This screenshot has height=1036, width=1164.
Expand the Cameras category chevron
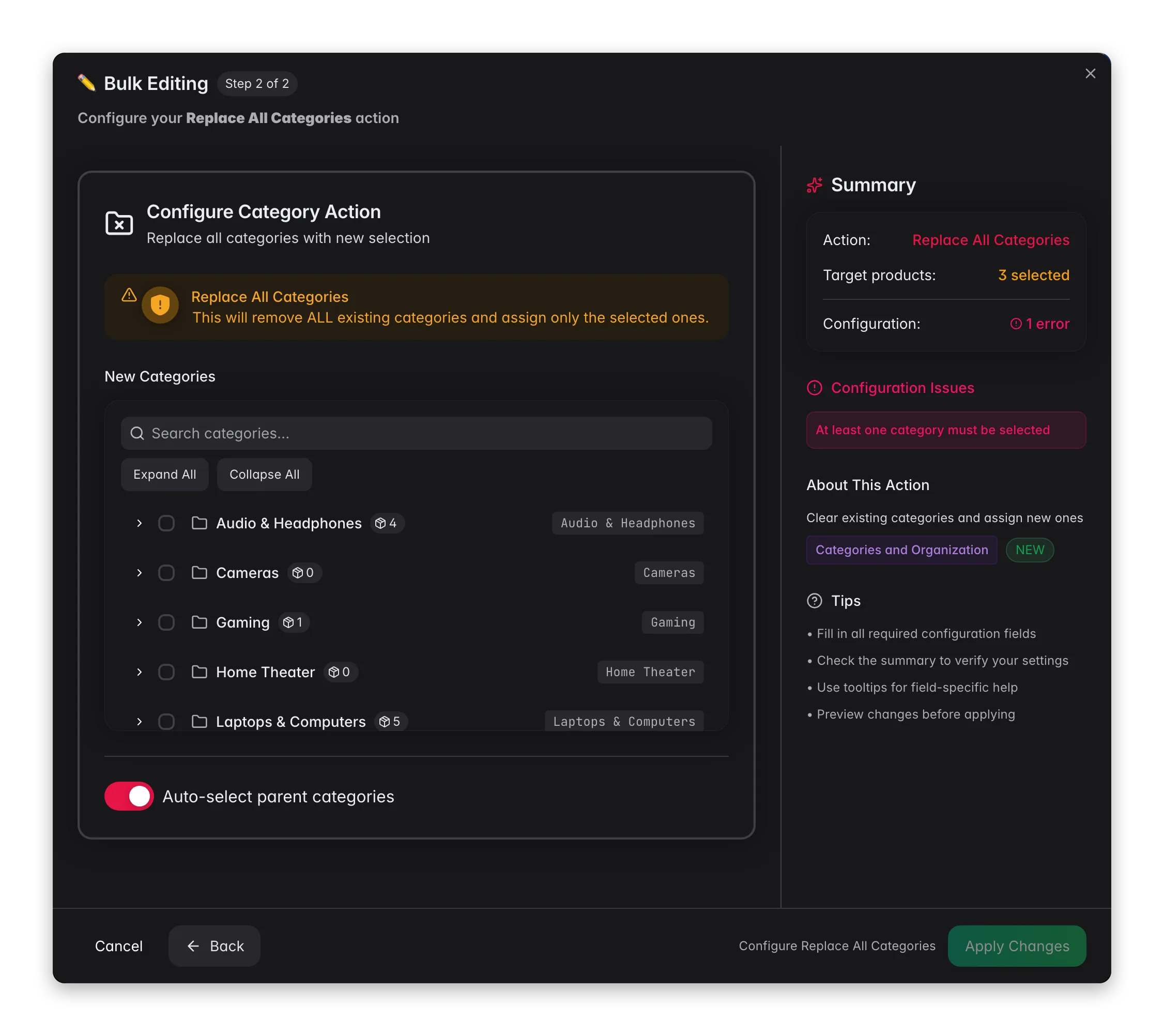click(x=139, y=572)
